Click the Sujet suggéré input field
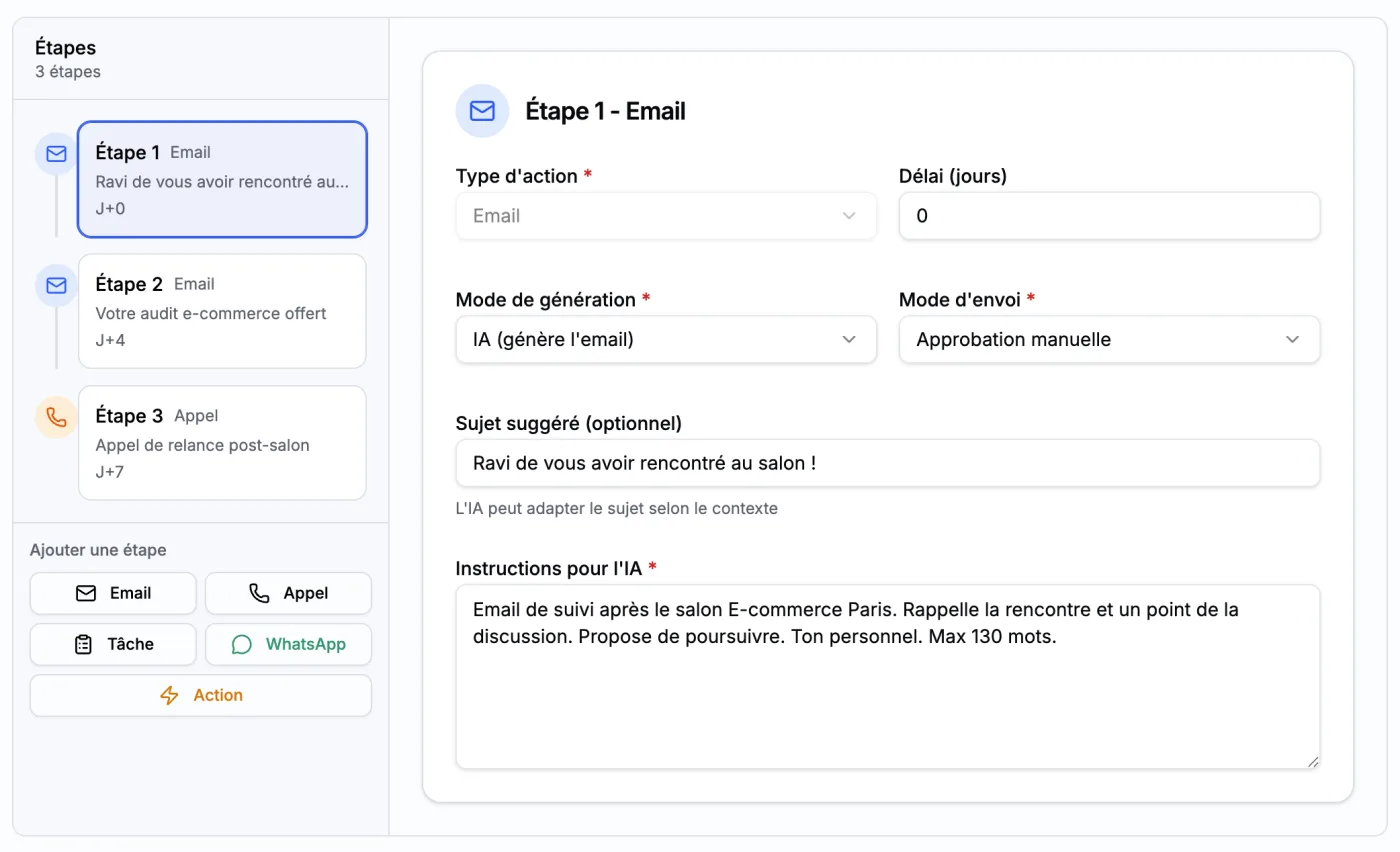1400x852 pixels. pyautogui.click(x=888, y=464)
